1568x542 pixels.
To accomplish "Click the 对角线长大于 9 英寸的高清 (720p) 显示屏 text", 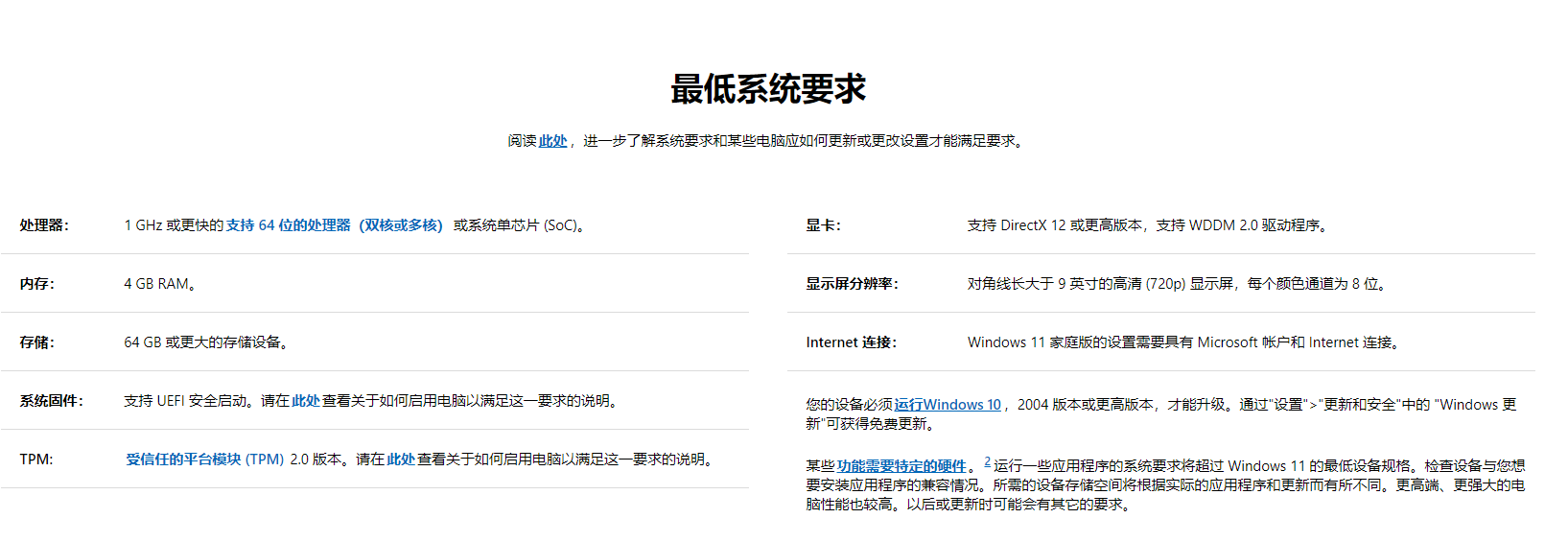I will (1101, 284).
